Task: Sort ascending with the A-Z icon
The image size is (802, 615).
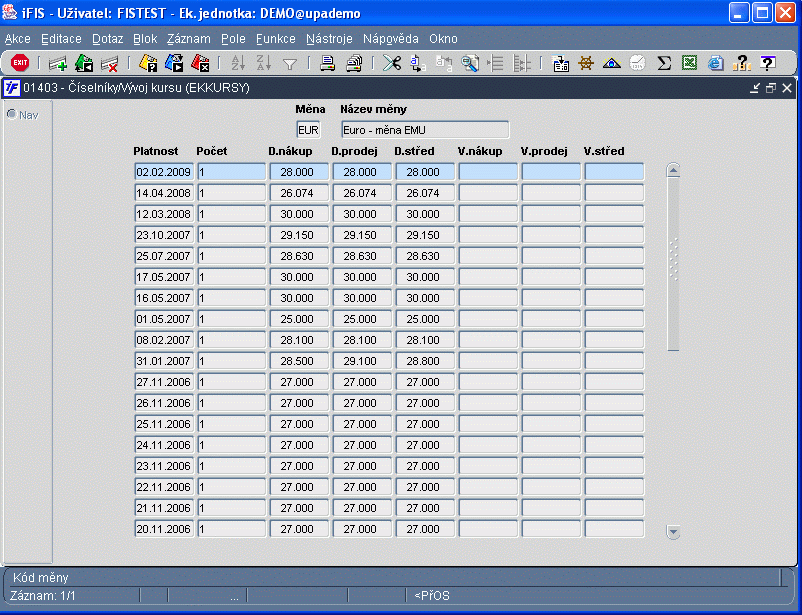Action: pos(238,63)
